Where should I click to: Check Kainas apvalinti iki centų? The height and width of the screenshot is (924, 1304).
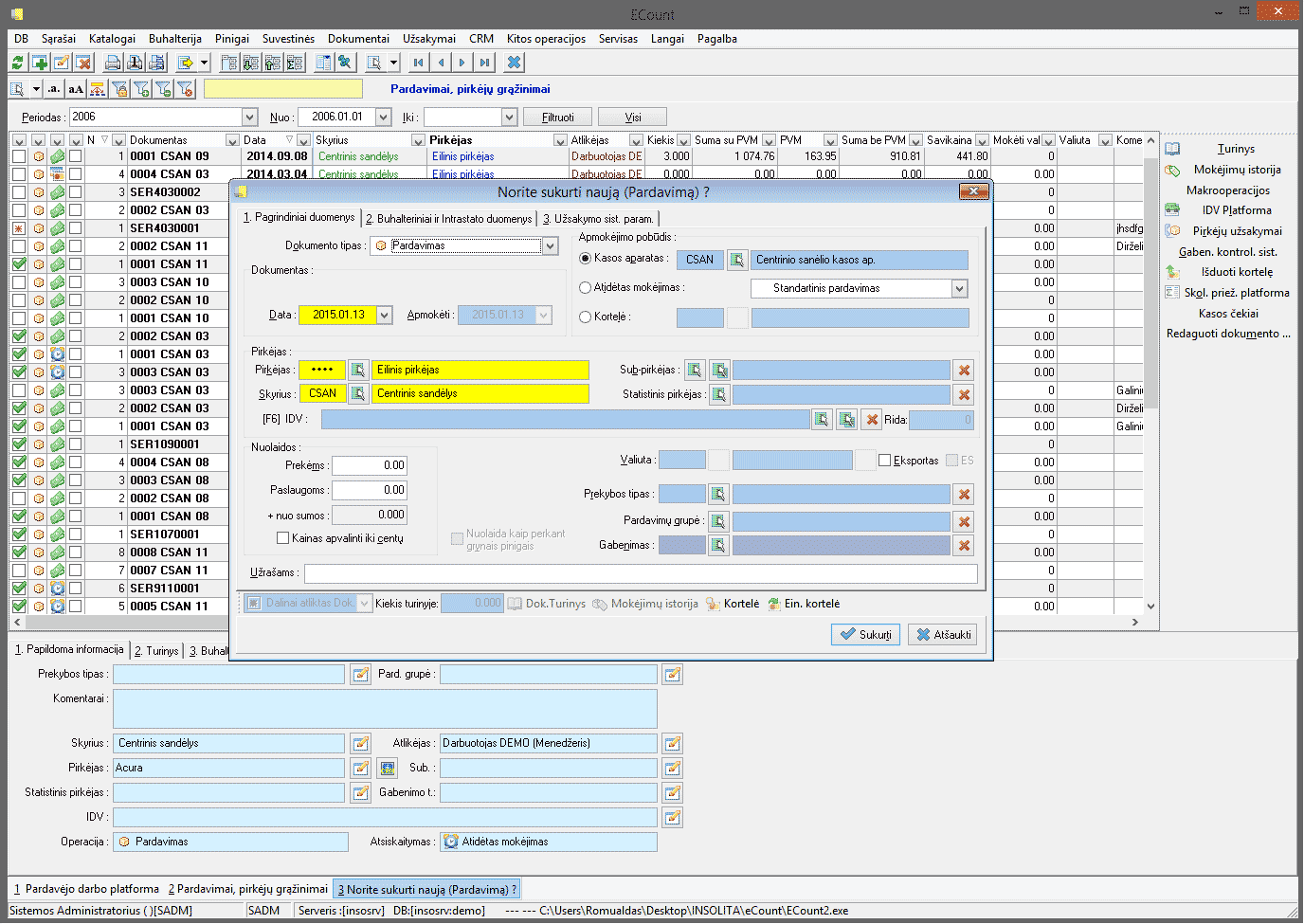[282, 538]
